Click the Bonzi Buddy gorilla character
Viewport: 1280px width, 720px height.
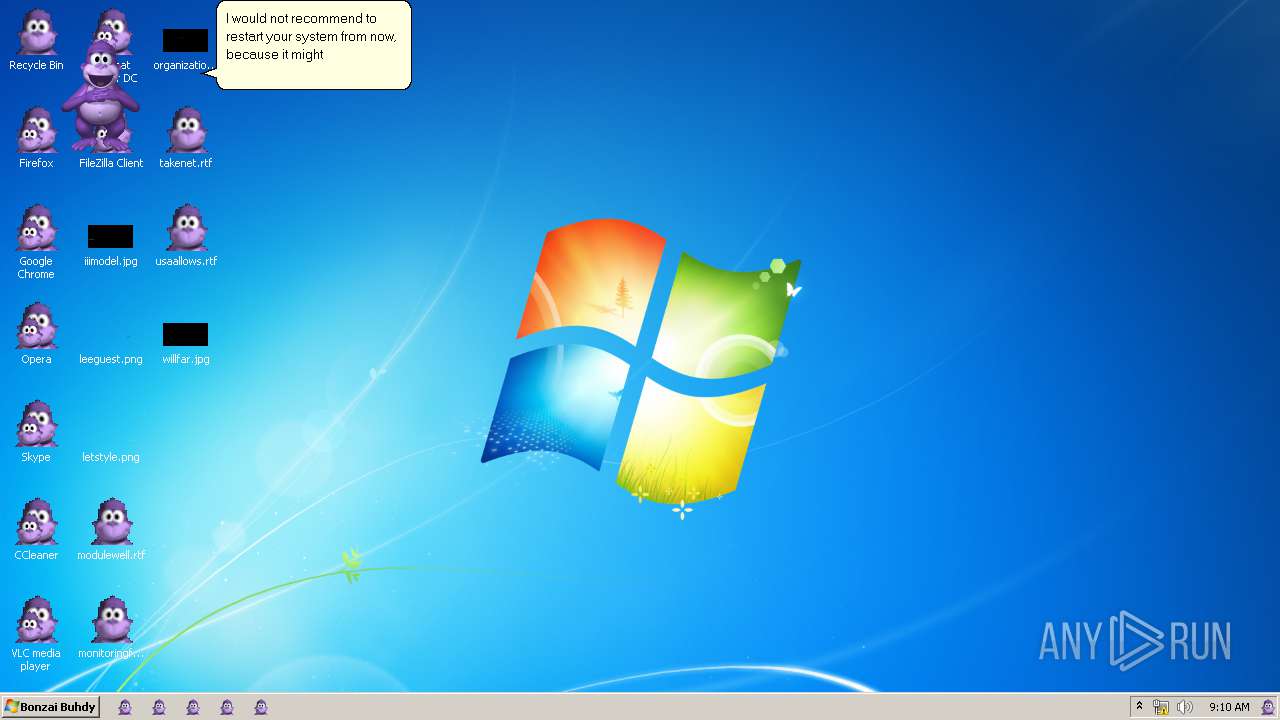tap(99, 95)
